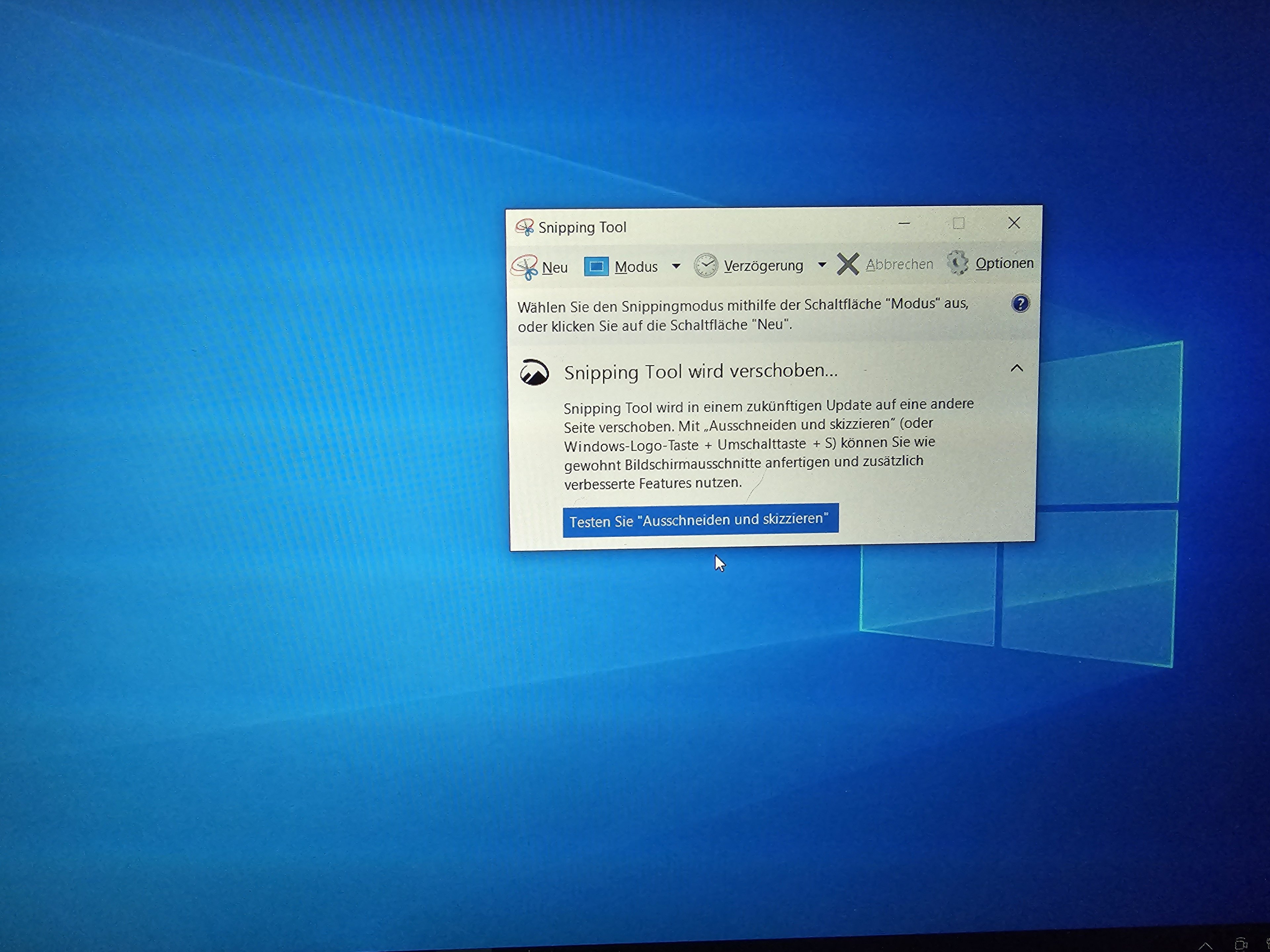
Task: Expand the Modus dropdown arrow
Action: tap(676, 266)
